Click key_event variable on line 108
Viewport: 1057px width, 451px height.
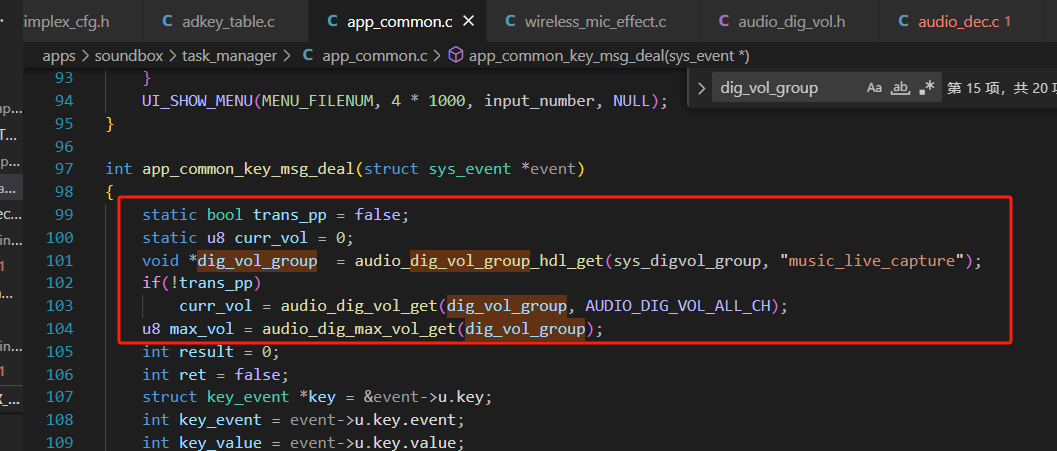[220, 420]
